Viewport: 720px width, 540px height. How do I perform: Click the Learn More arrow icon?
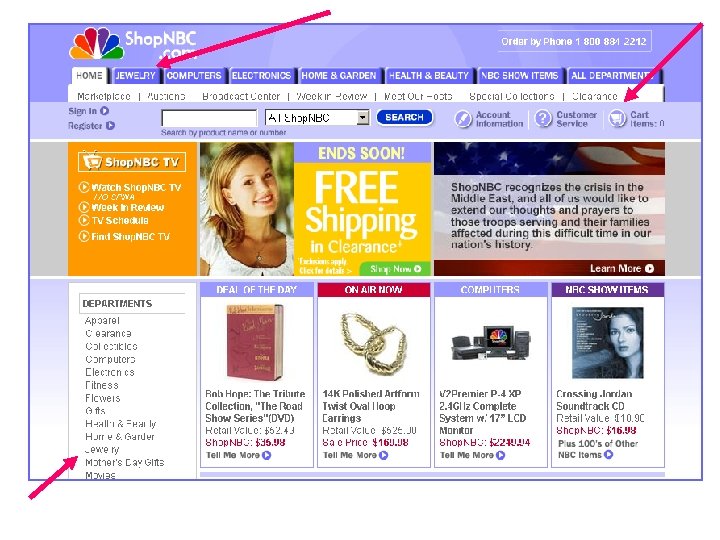(649, 269)
